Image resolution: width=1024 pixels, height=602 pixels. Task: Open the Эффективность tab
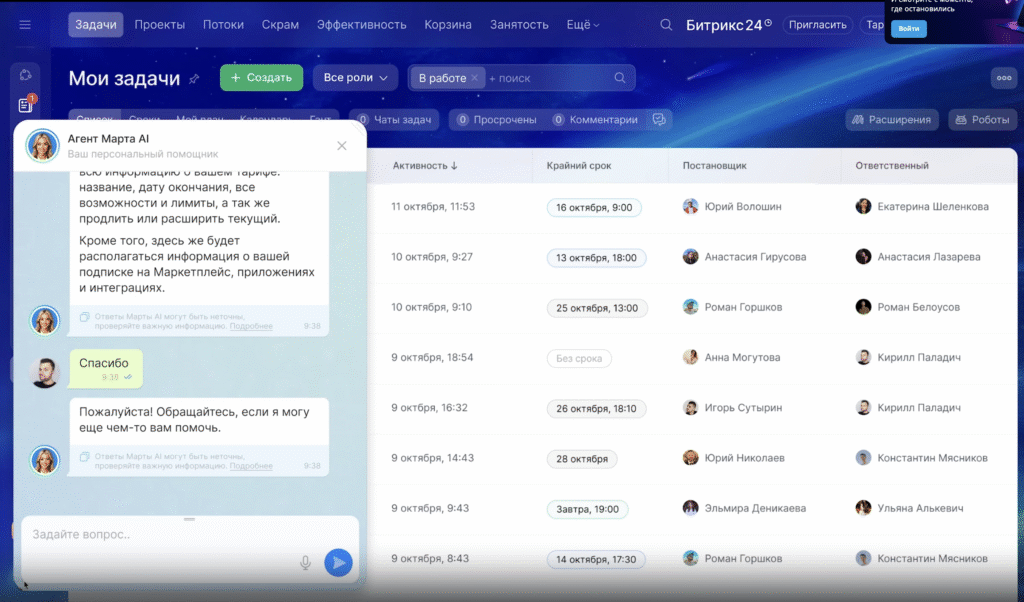(x=361, y=25)
